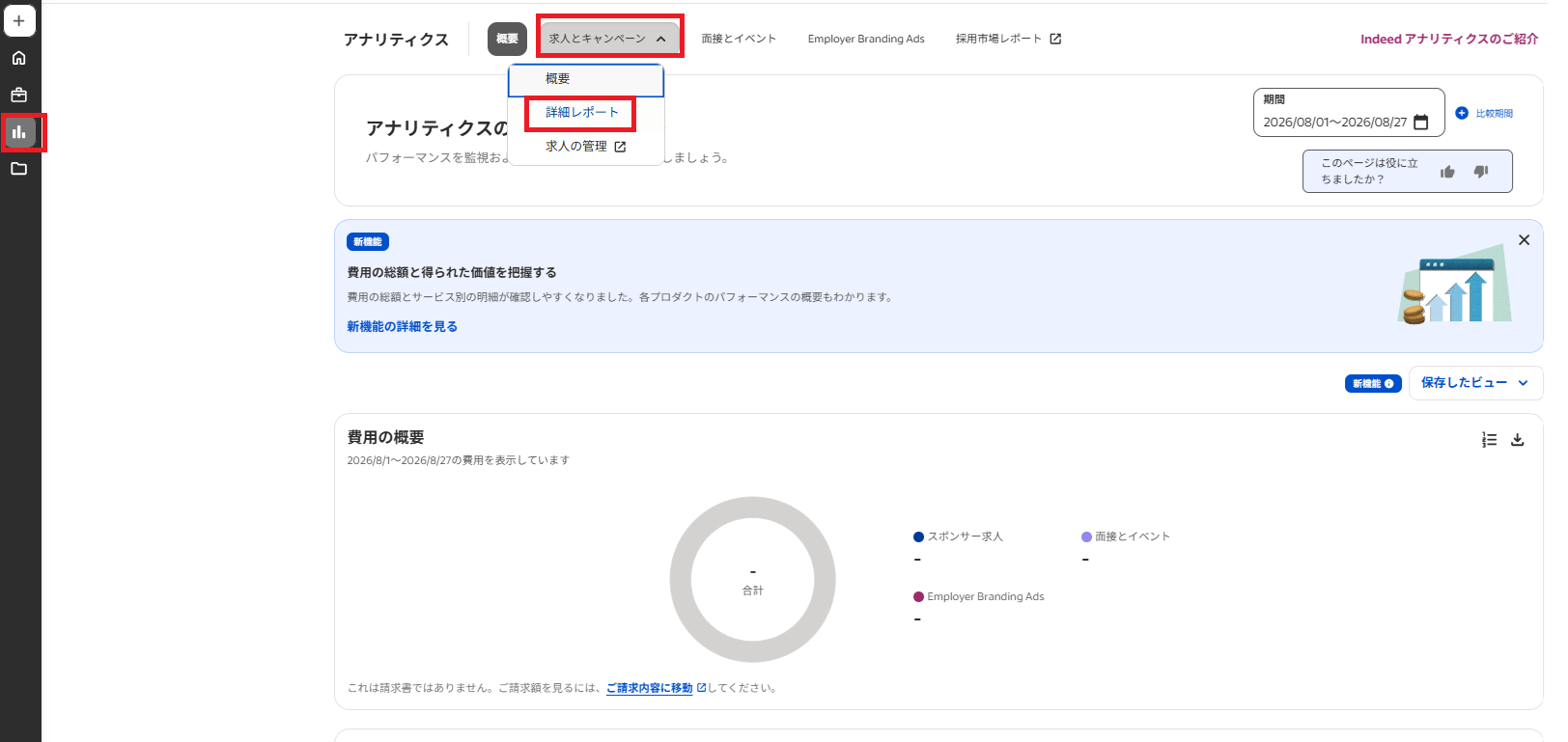Viewport: 1568px width, 742px height.
Task: Toggle the list view icon in 費用の概要
Action: (1489, 439)
